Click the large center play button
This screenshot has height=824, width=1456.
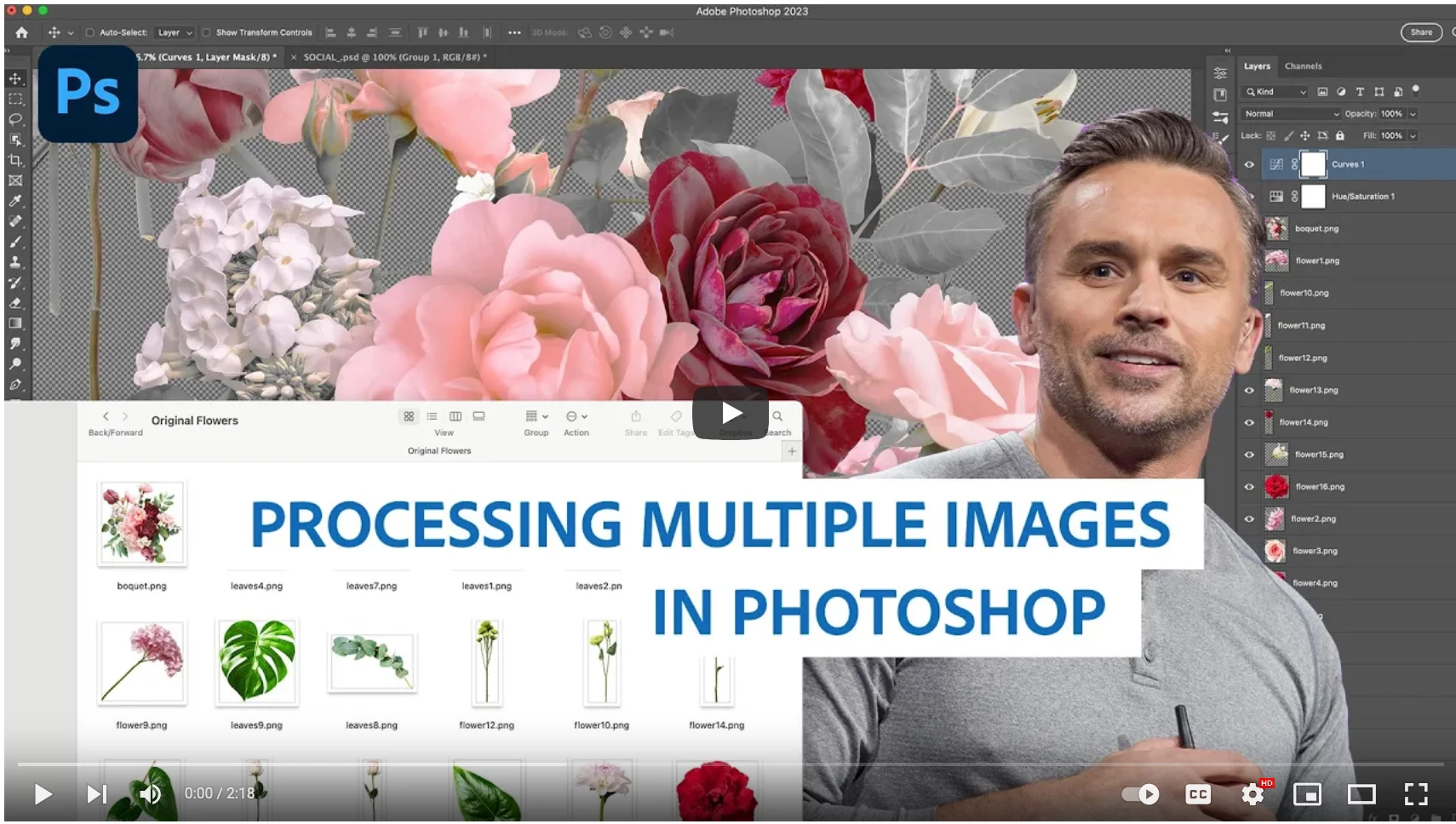pos(731,413)
